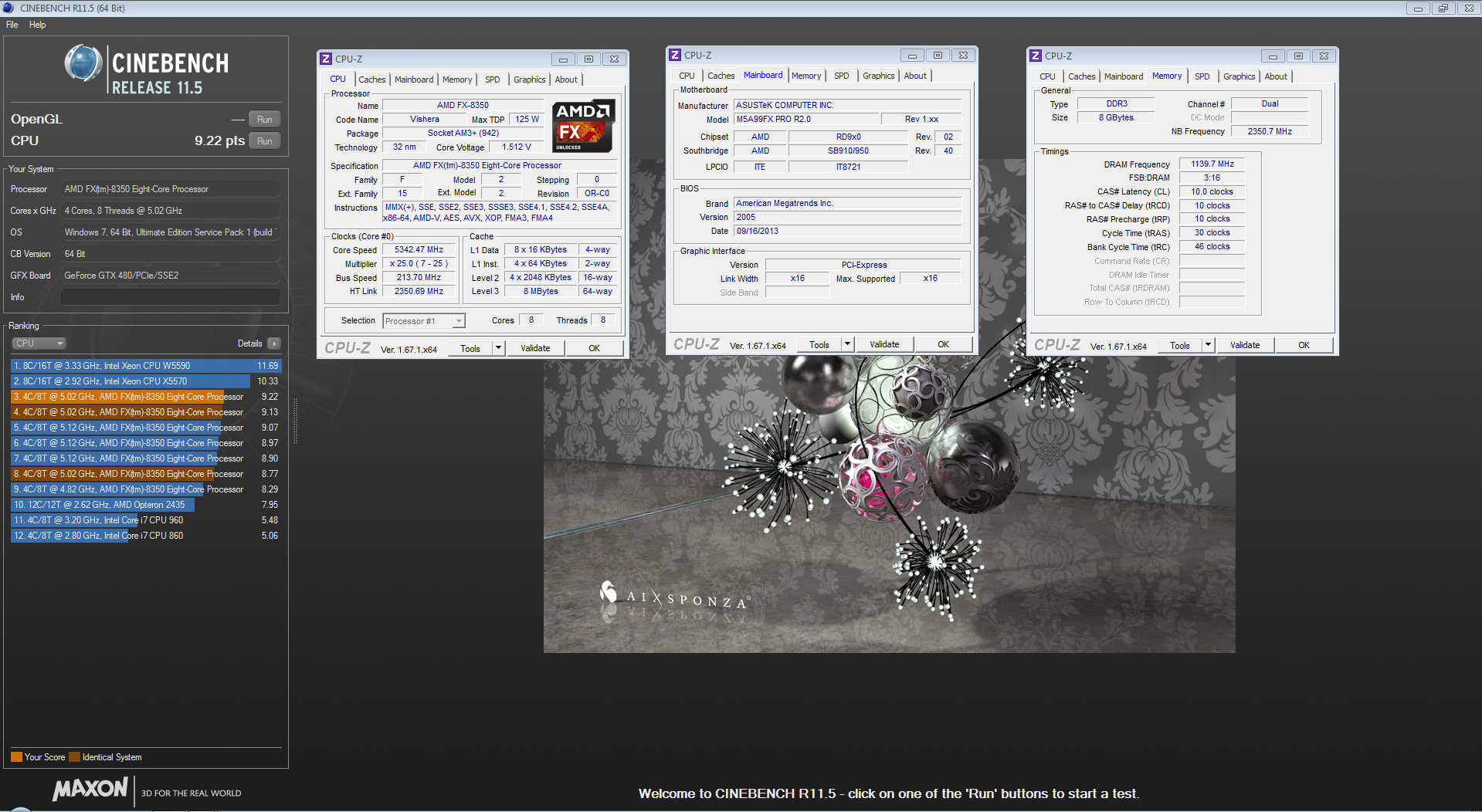Click Tools button in Mainboard CPU-Z window
The width and height of the screenshot is (1482, 812).
[x=819, y=344]
